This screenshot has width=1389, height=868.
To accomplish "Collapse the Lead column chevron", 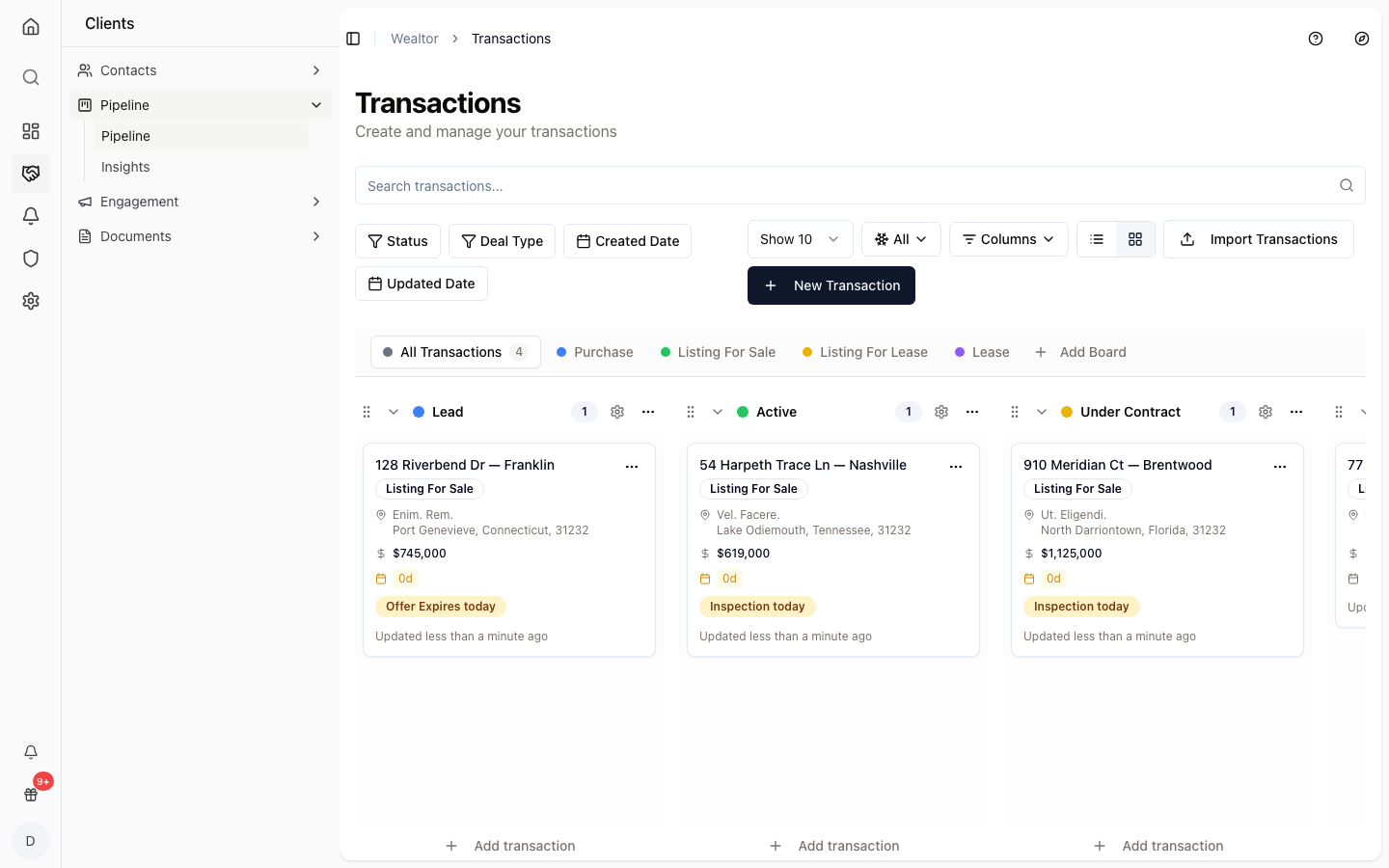I will [x=394, y=412].
